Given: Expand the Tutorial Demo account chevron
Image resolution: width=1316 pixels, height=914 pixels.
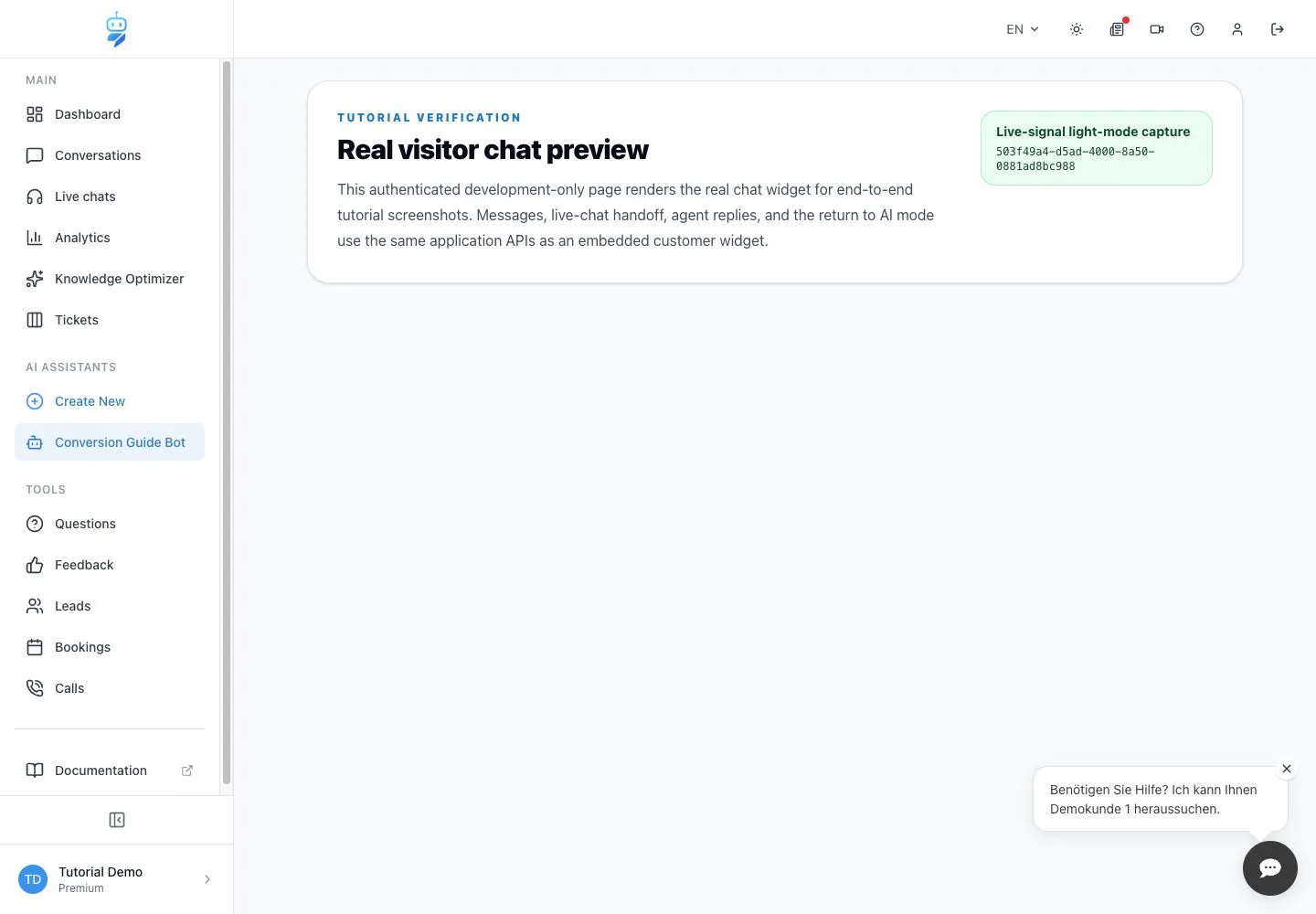Looking at the screenshot, I should 207,879.
